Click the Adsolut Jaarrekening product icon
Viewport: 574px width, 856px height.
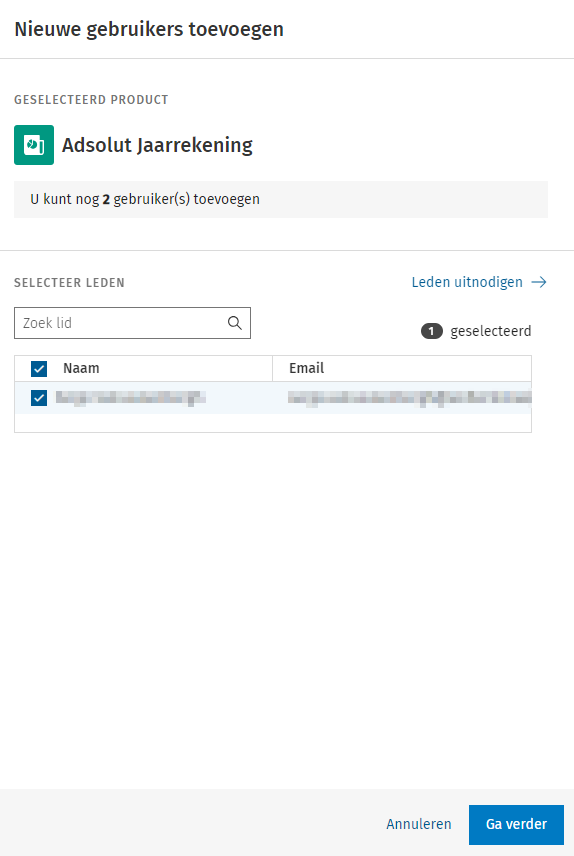[x=34, y=145]
